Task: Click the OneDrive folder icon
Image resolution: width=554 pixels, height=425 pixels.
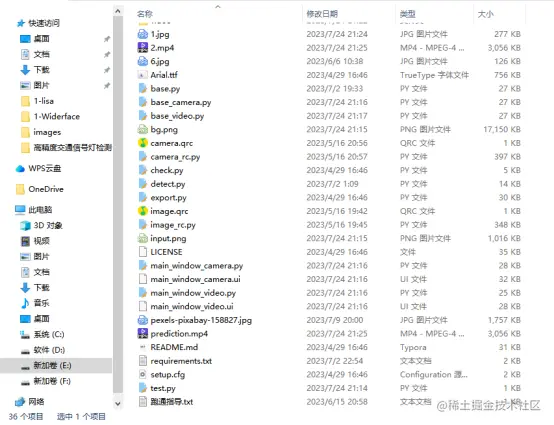Action: tap(20, 189)
